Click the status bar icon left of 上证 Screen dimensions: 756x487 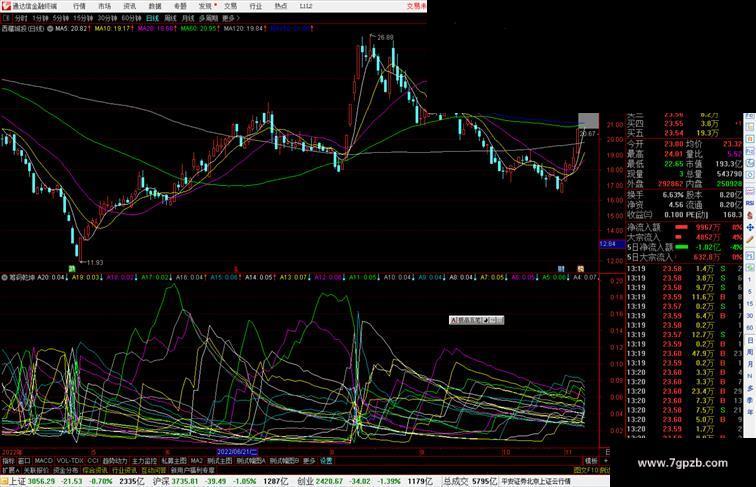point(4,481)
